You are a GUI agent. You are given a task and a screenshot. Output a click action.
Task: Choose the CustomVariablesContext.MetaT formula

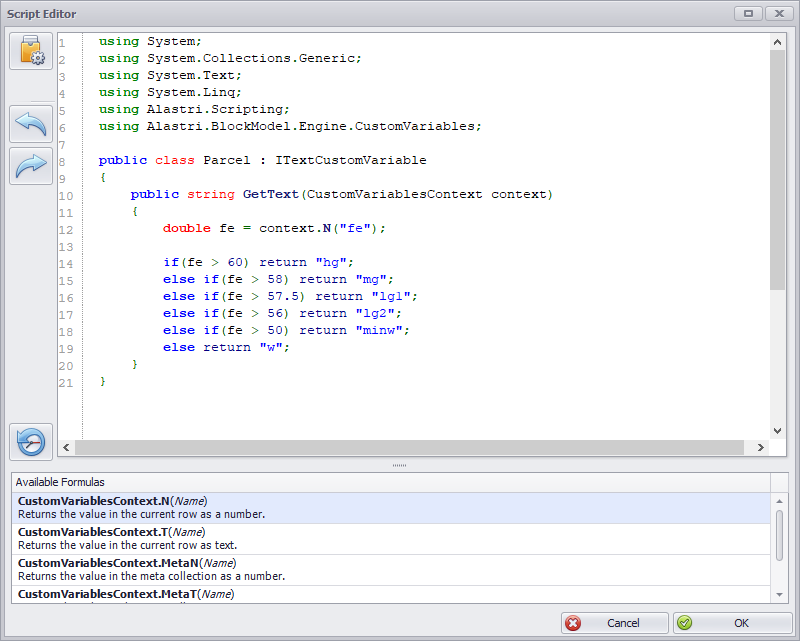tap(200, 594)
